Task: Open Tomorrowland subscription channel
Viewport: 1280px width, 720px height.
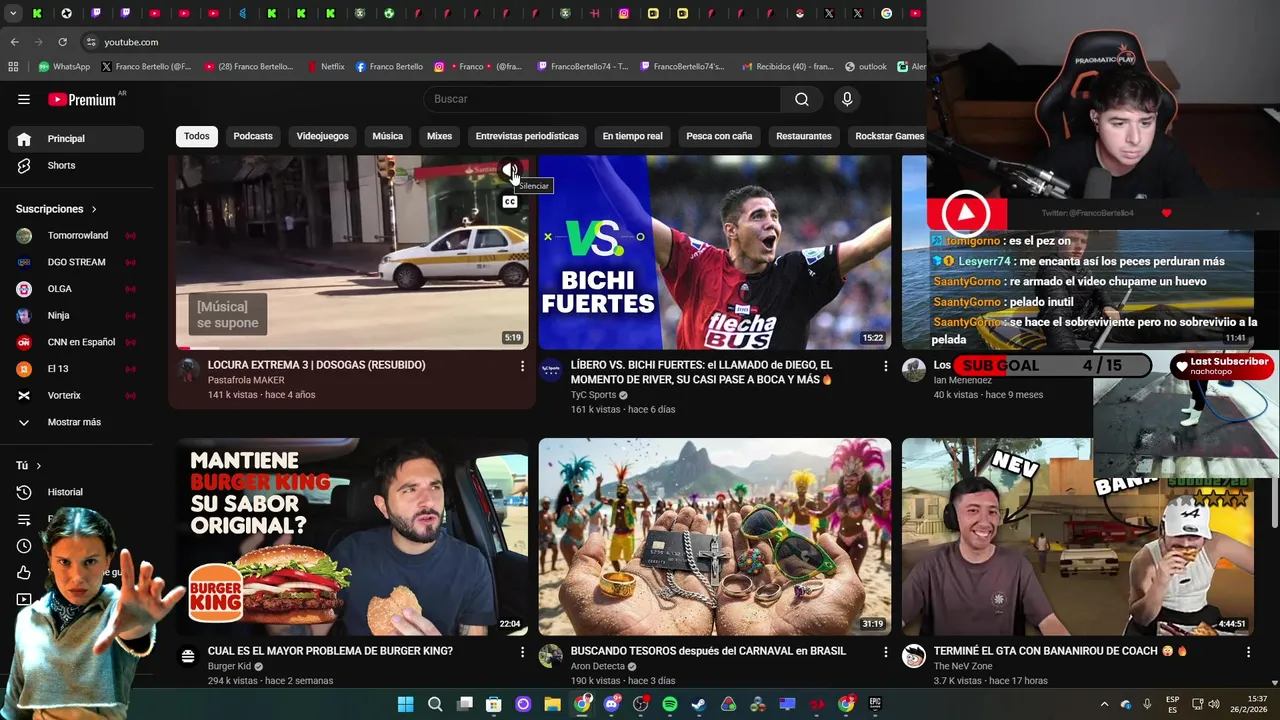Action: (76, 235)
